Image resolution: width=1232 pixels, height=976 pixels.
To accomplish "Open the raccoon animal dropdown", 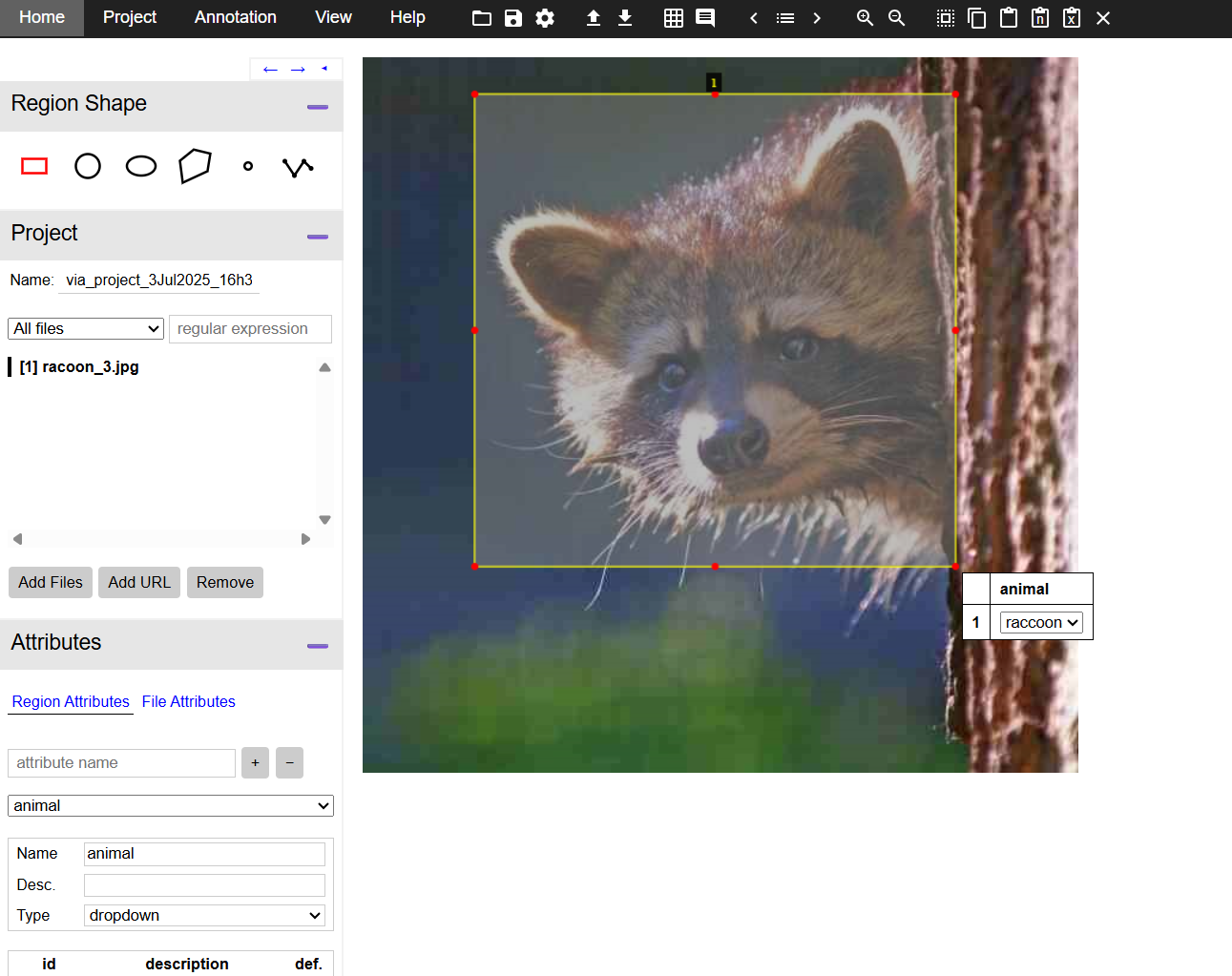I will pos(1041,623).
